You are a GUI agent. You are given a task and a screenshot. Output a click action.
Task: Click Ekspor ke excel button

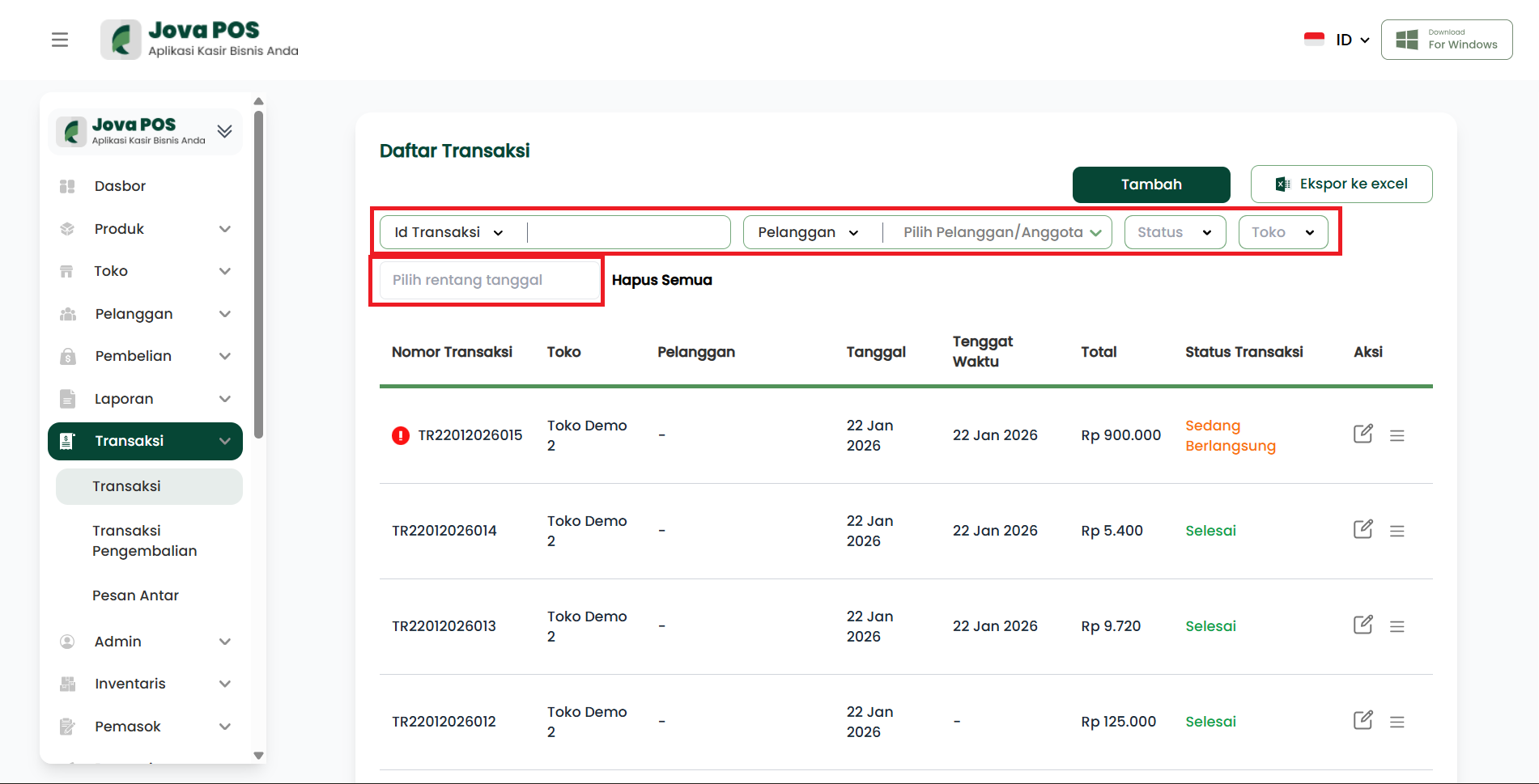pyautogui.click(x=1341, y=184)
